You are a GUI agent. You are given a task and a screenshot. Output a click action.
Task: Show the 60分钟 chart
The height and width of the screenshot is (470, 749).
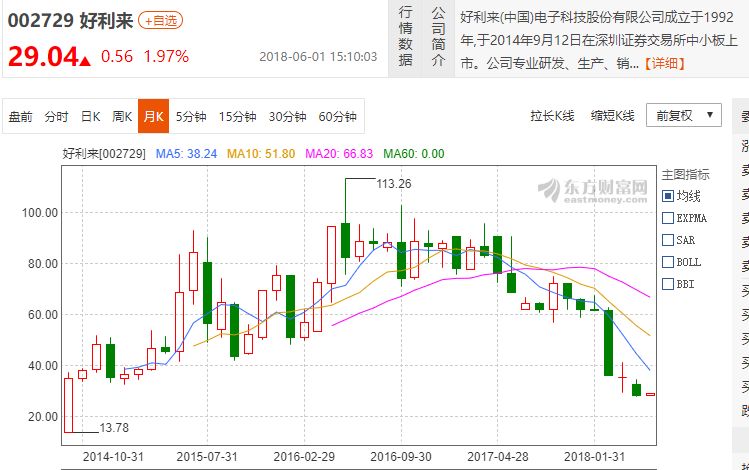click(337, 116)
